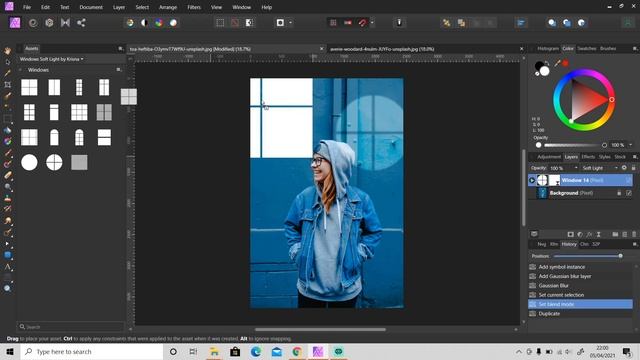The height and width of the screenshot is (360, 640).
Task: Apply Auto Contrast from the toolbar
Action: pos(144,23)
